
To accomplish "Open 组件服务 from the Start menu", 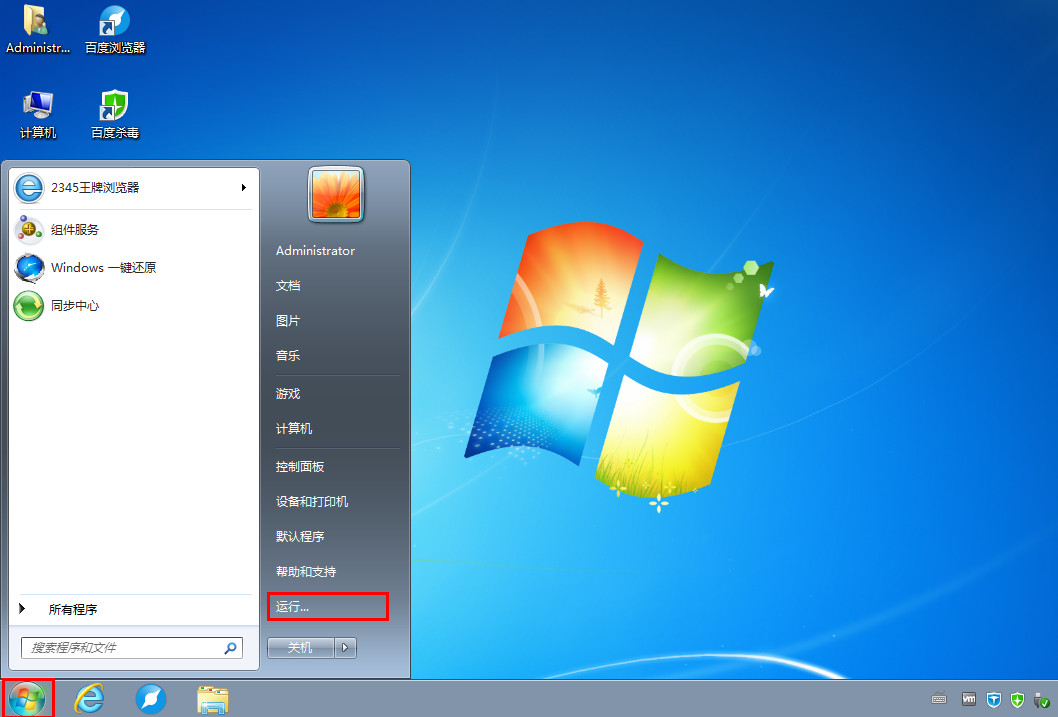I will click(75, 230).
